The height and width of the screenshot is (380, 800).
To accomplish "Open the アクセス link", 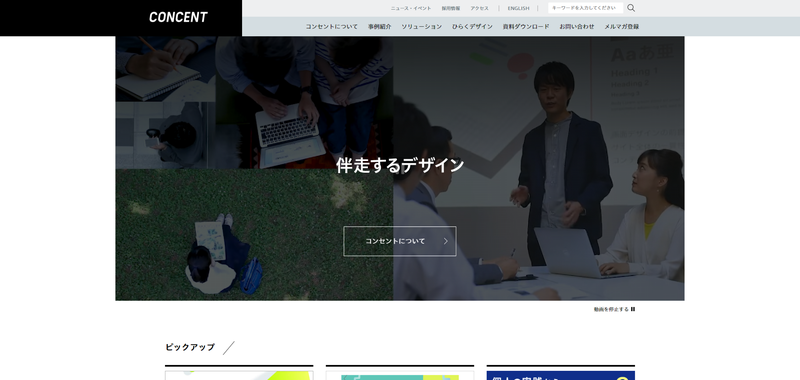I will [480, 8].
